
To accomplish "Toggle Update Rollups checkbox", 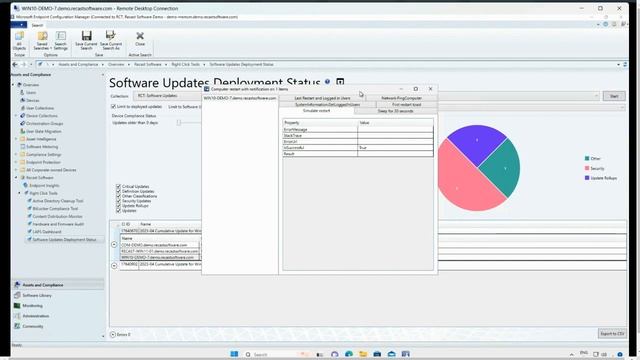I will [118, 206].
